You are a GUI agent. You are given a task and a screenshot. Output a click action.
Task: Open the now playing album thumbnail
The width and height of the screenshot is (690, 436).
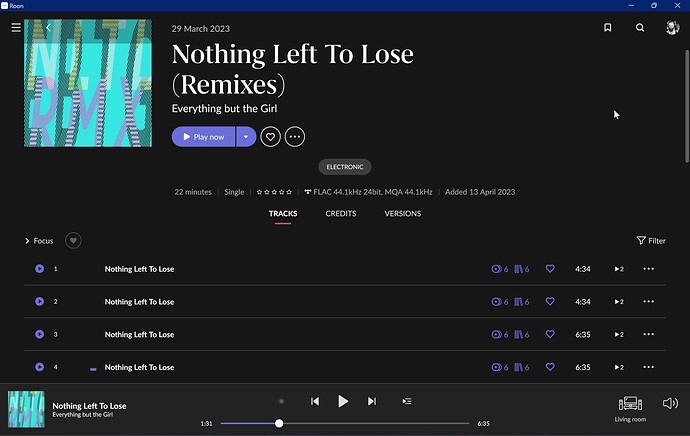tap(26, 409)
